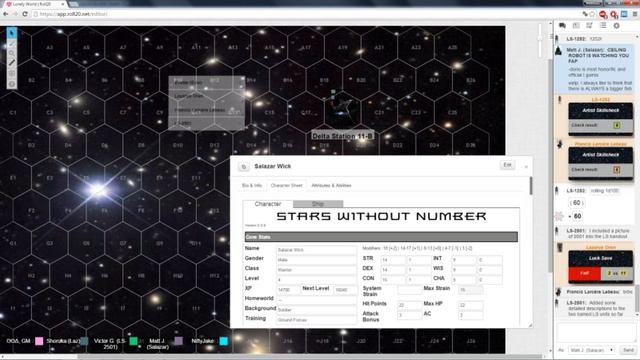Click the Next Level input field

click(345, 290)
